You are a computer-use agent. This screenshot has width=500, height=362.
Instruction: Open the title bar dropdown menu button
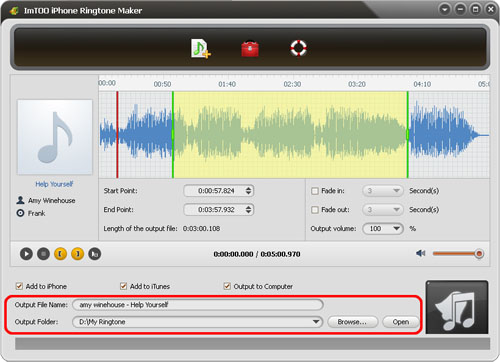[x=445, y=9]
